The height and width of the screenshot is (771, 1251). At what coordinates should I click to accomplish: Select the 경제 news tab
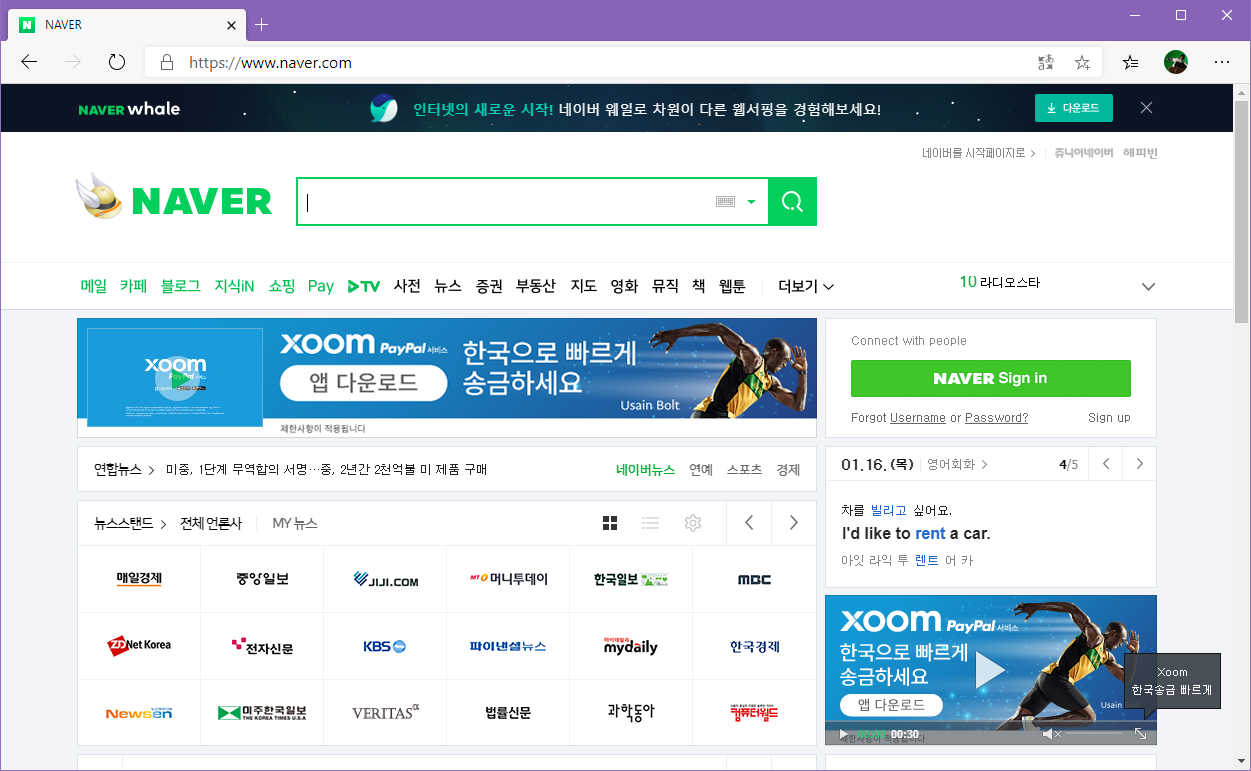788,469
